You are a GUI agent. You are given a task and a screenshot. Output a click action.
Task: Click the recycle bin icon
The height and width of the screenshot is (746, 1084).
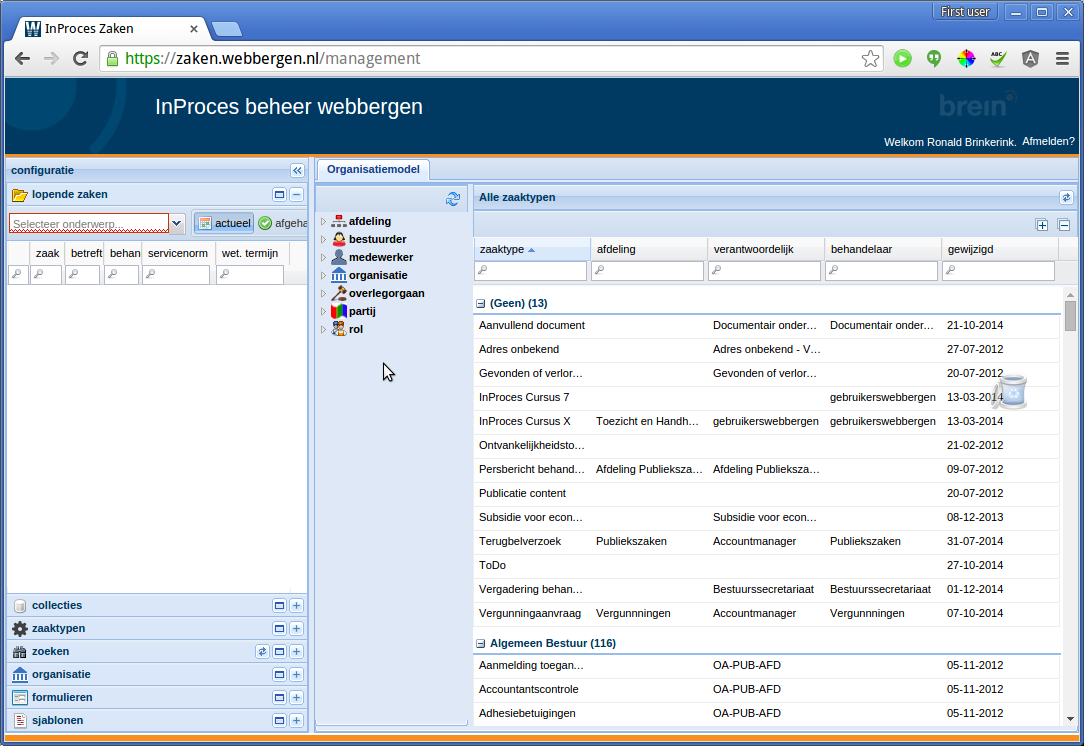click(1013, 392)
